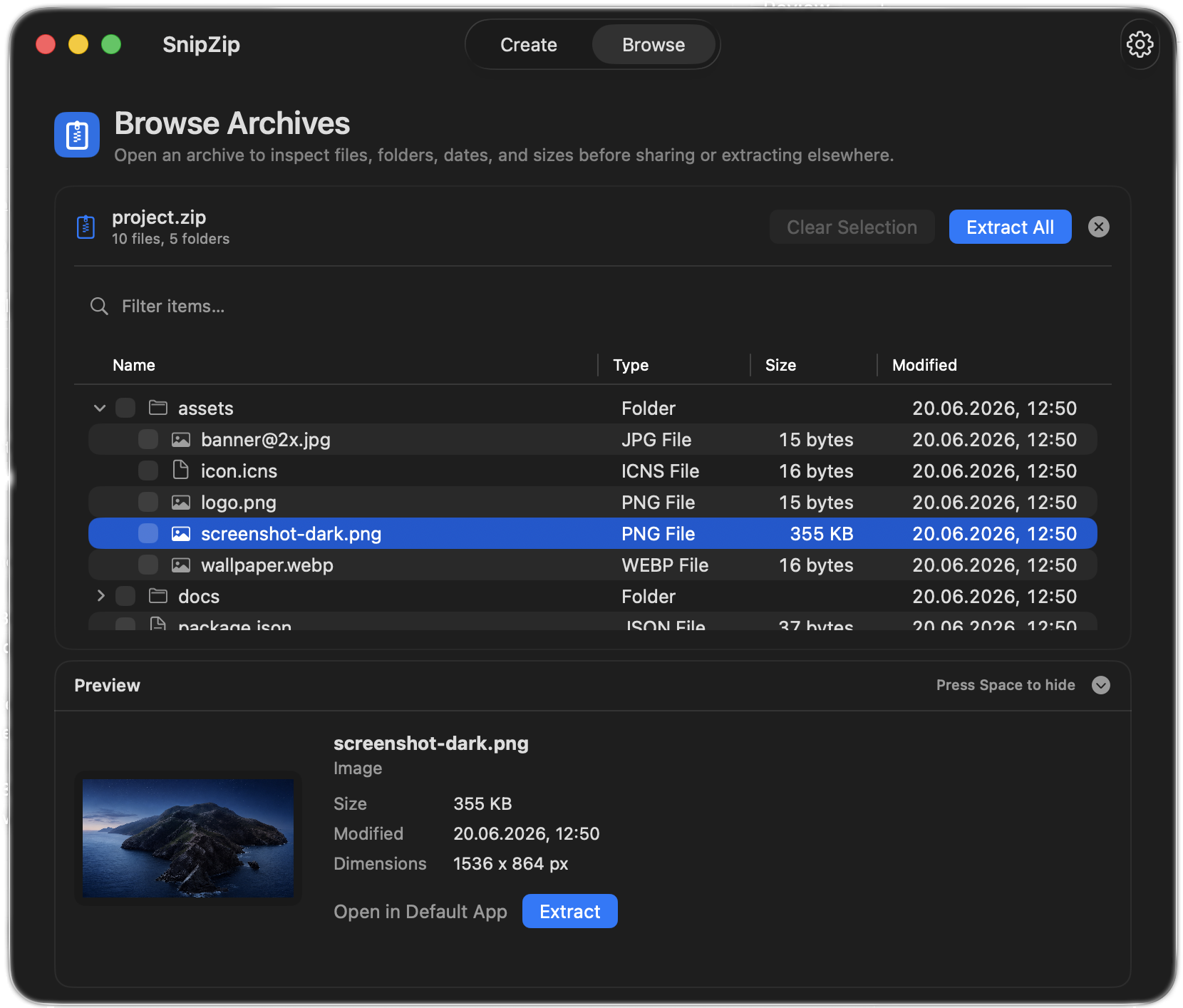Click the docs folder icon

(158, 596)
